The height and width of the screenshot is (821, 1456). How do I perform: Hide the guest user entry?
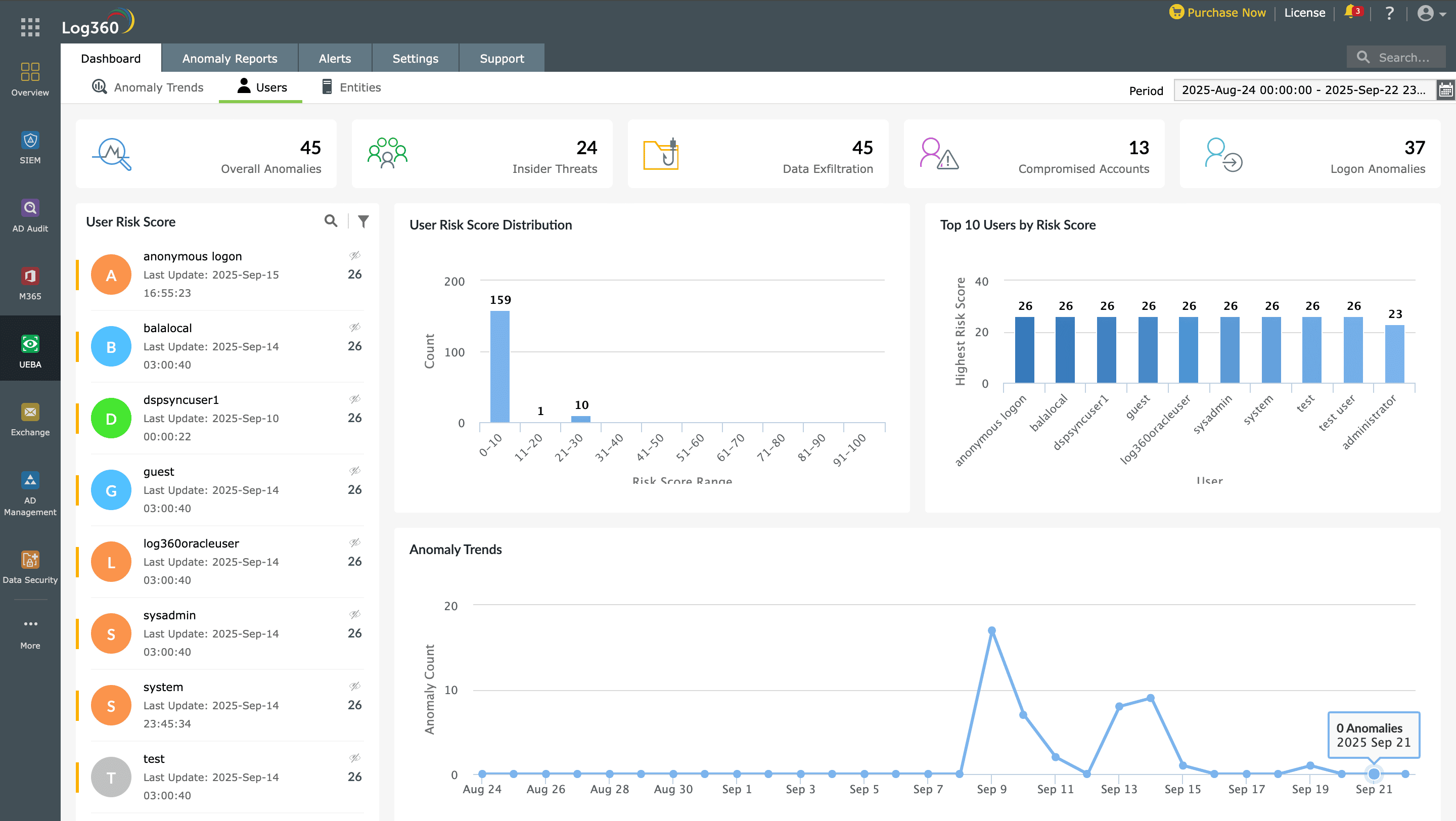point(355,471)
